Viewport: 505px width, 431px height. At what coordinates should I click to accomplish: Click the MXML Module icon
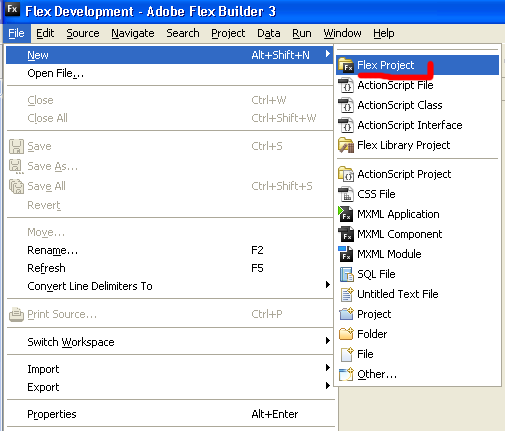click(346, 254)
